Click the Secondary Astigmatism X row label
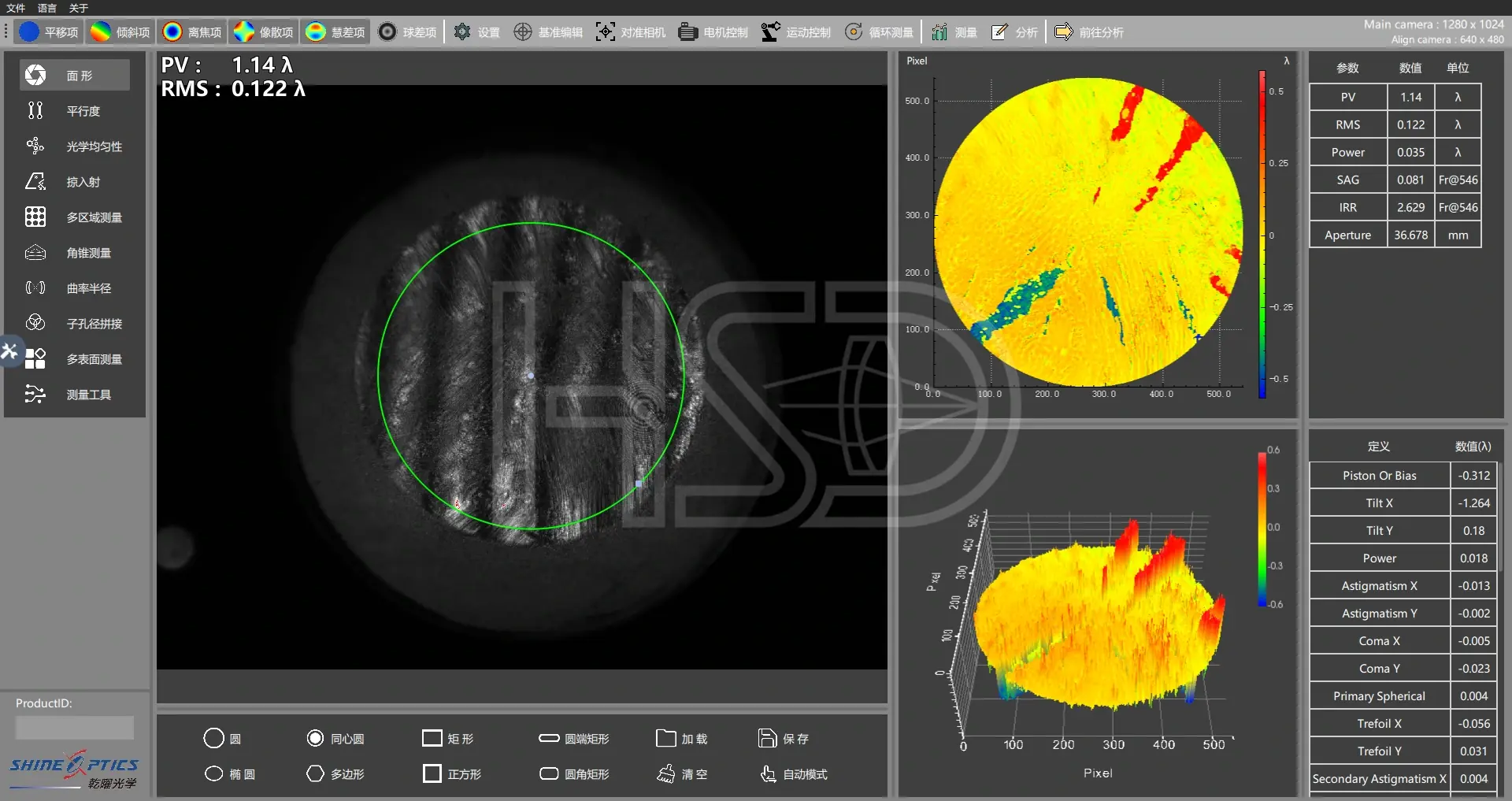Screen dimensions: 1512x801 click(1380, 778)
